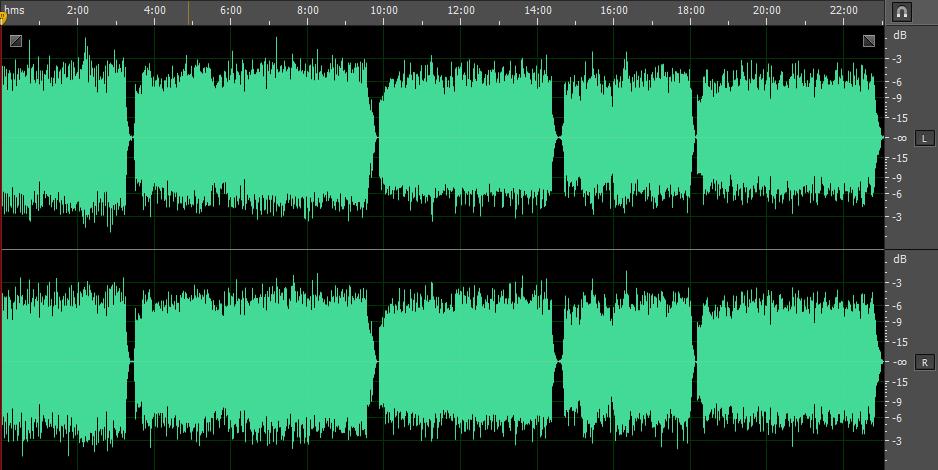Toggle the L channel enable button
This screenshot has width=938, height=470.
[924, 138]
